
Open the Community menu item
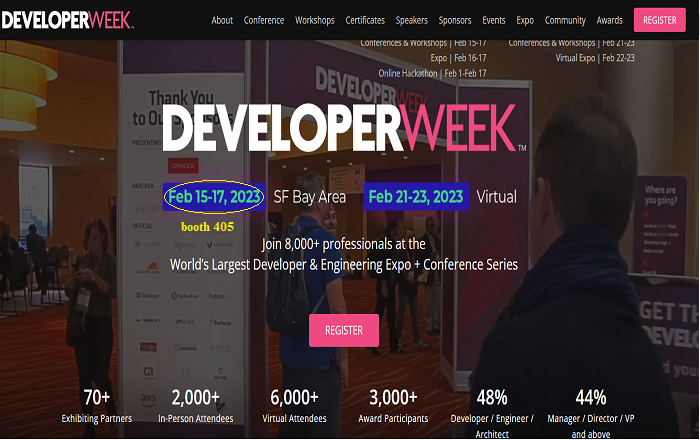coord(565,21)
